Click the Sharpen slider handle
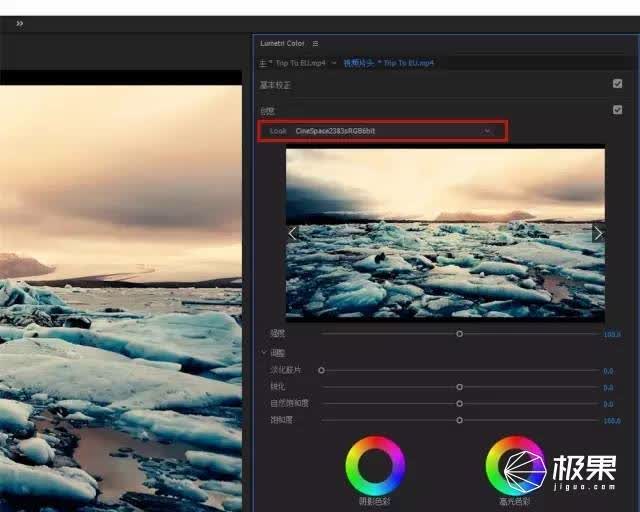Viewport: 640px width, 512px height. pos(460,387)
